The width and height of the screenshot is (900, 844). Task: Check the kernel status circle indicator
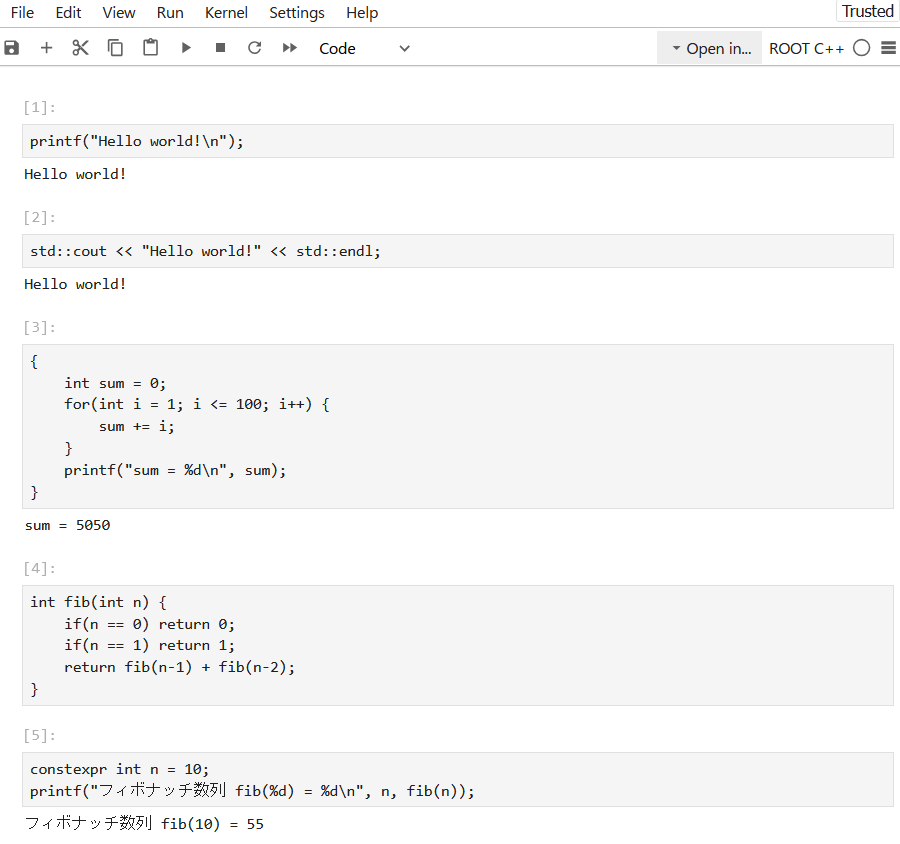pos(862,48)
